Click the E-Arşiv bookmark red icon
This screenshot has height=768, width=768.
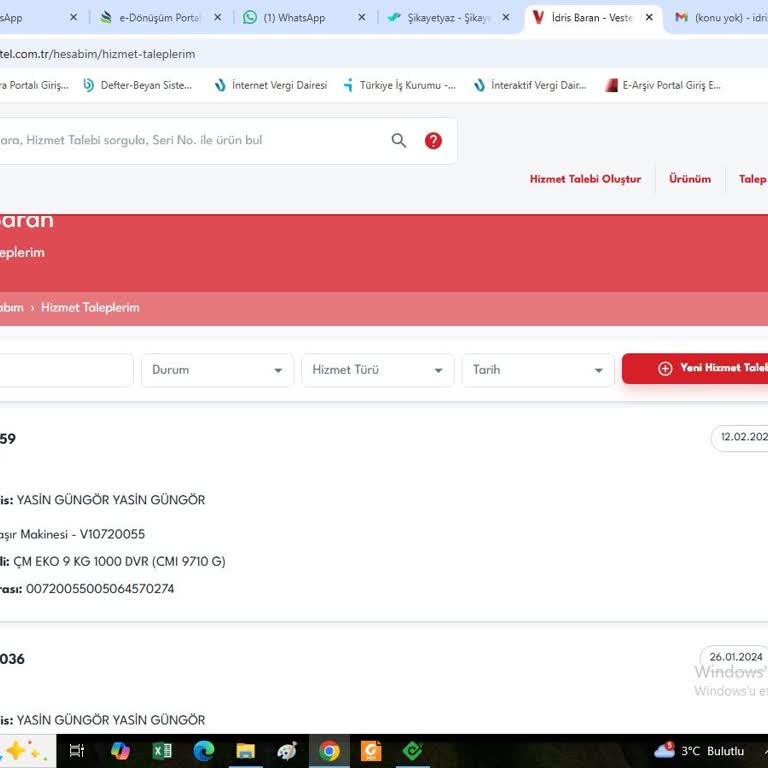(x=612, y=85)
